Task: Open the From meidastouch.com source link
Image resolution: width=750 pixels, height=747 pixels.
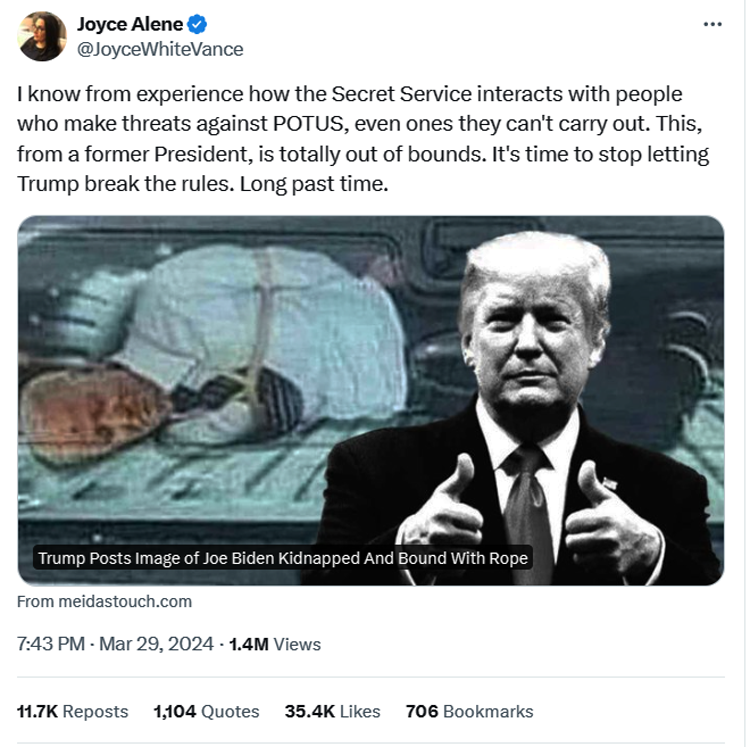Action: pyautogui.click(x=104, y=601)
